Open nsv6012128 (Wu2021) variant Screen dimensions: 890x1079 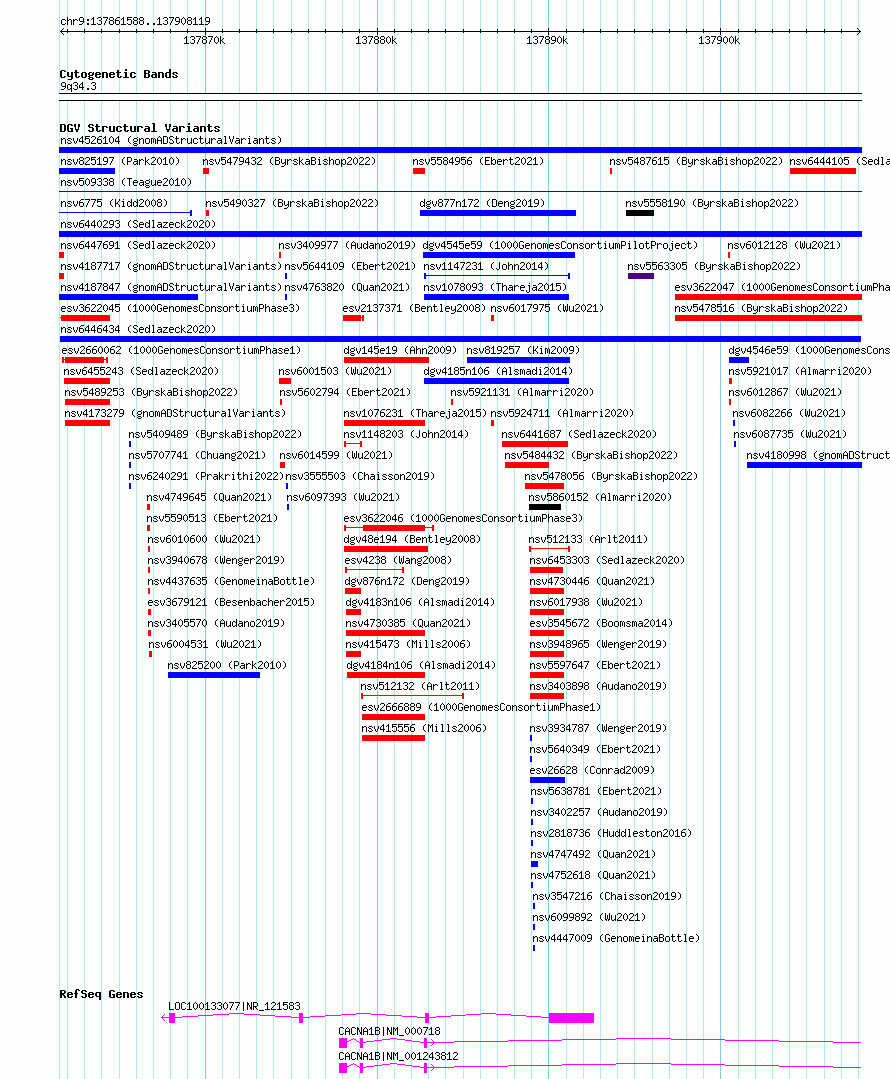pyautogui.click(x=784, y=245)
